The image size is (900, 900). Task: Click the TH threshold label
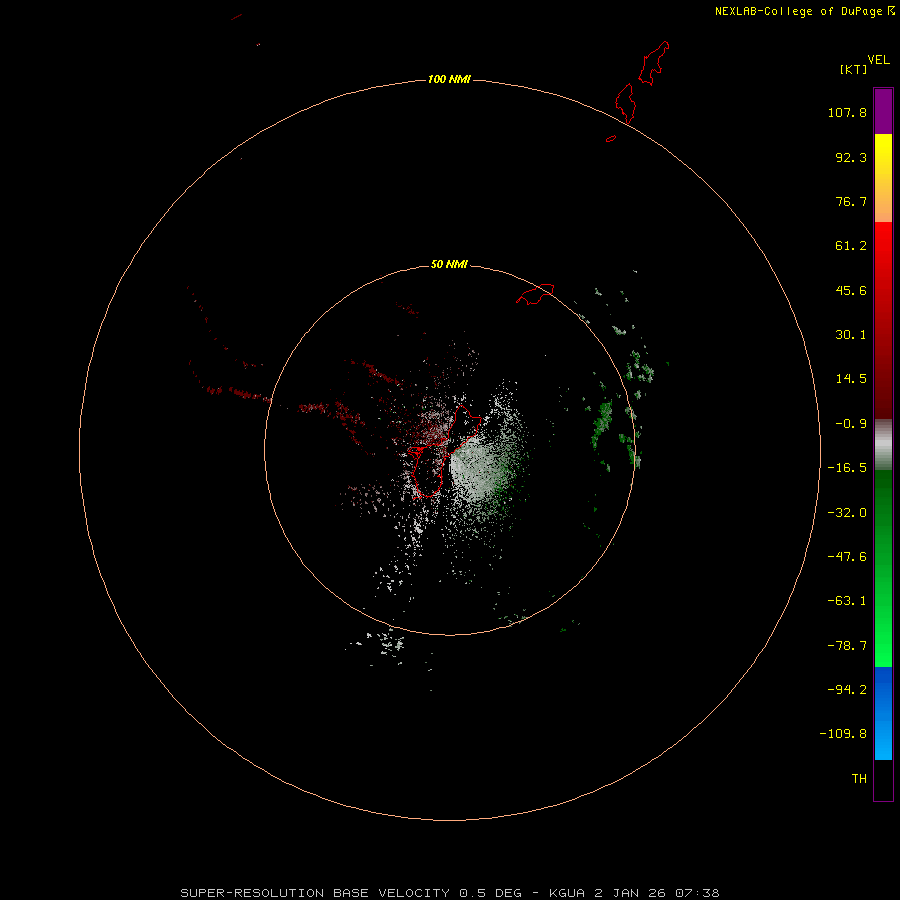859,779
